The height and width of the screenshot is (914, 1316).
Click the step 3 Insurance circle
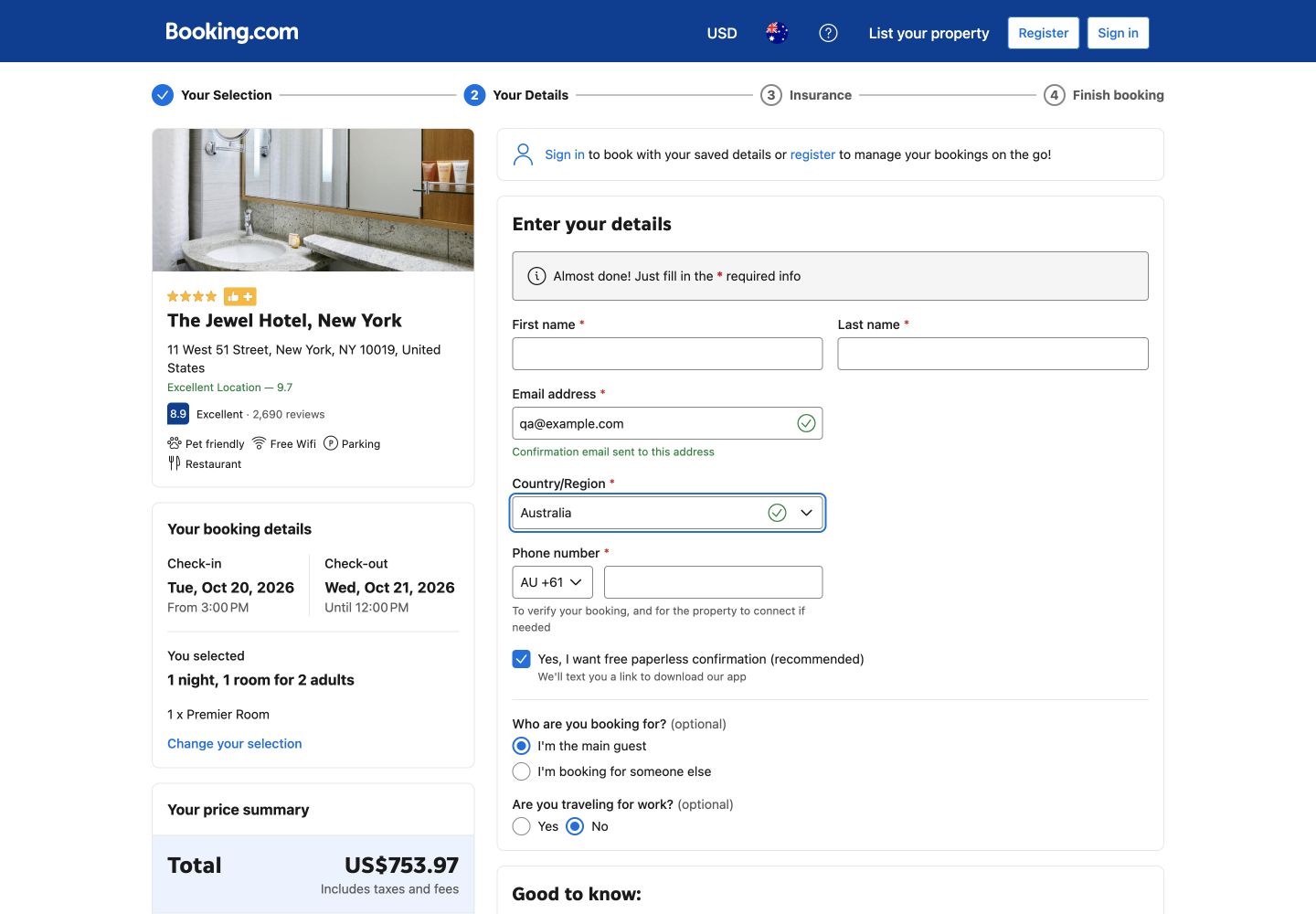coord(771,95)
